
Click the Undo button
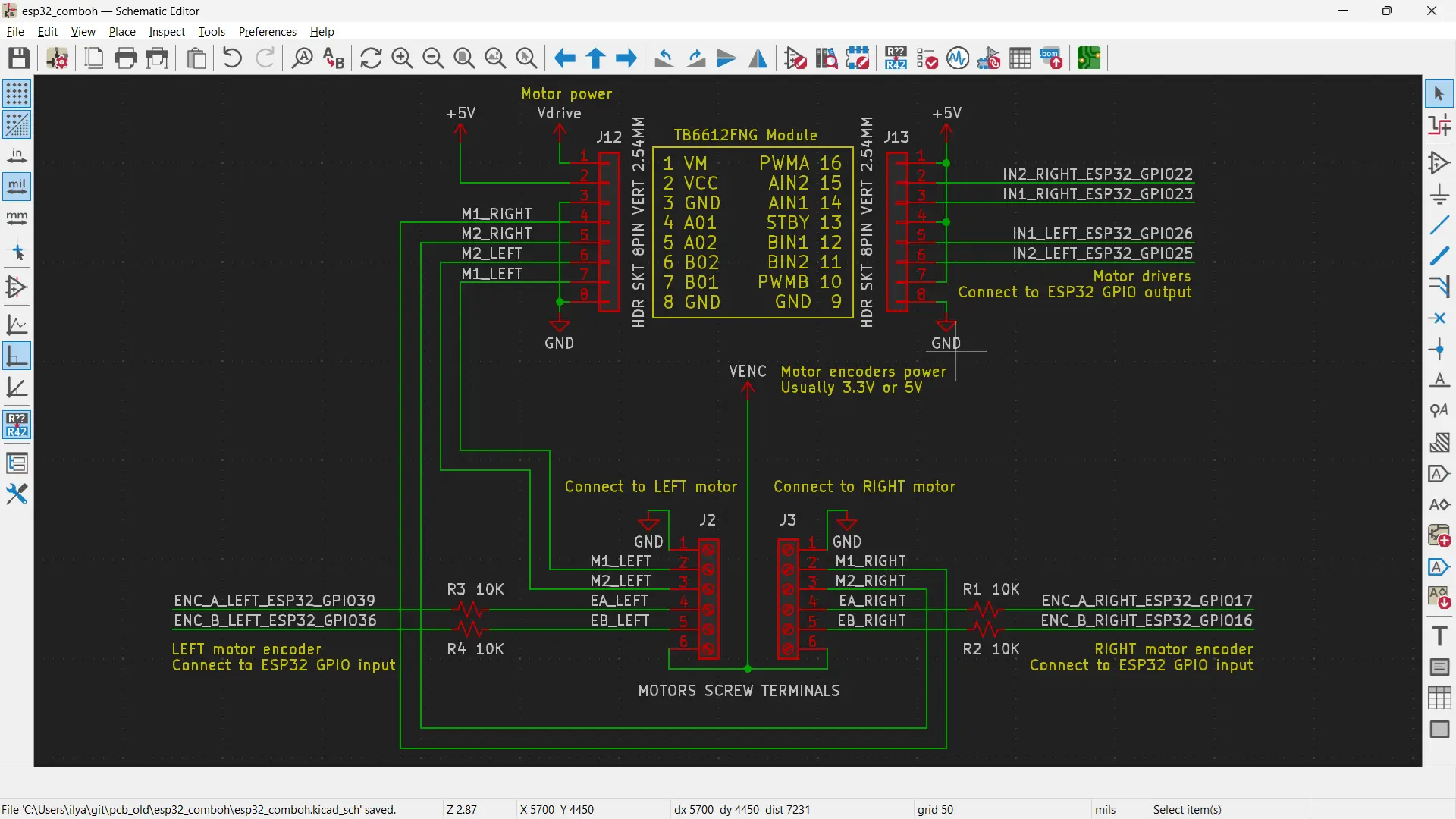click(233, 58)
